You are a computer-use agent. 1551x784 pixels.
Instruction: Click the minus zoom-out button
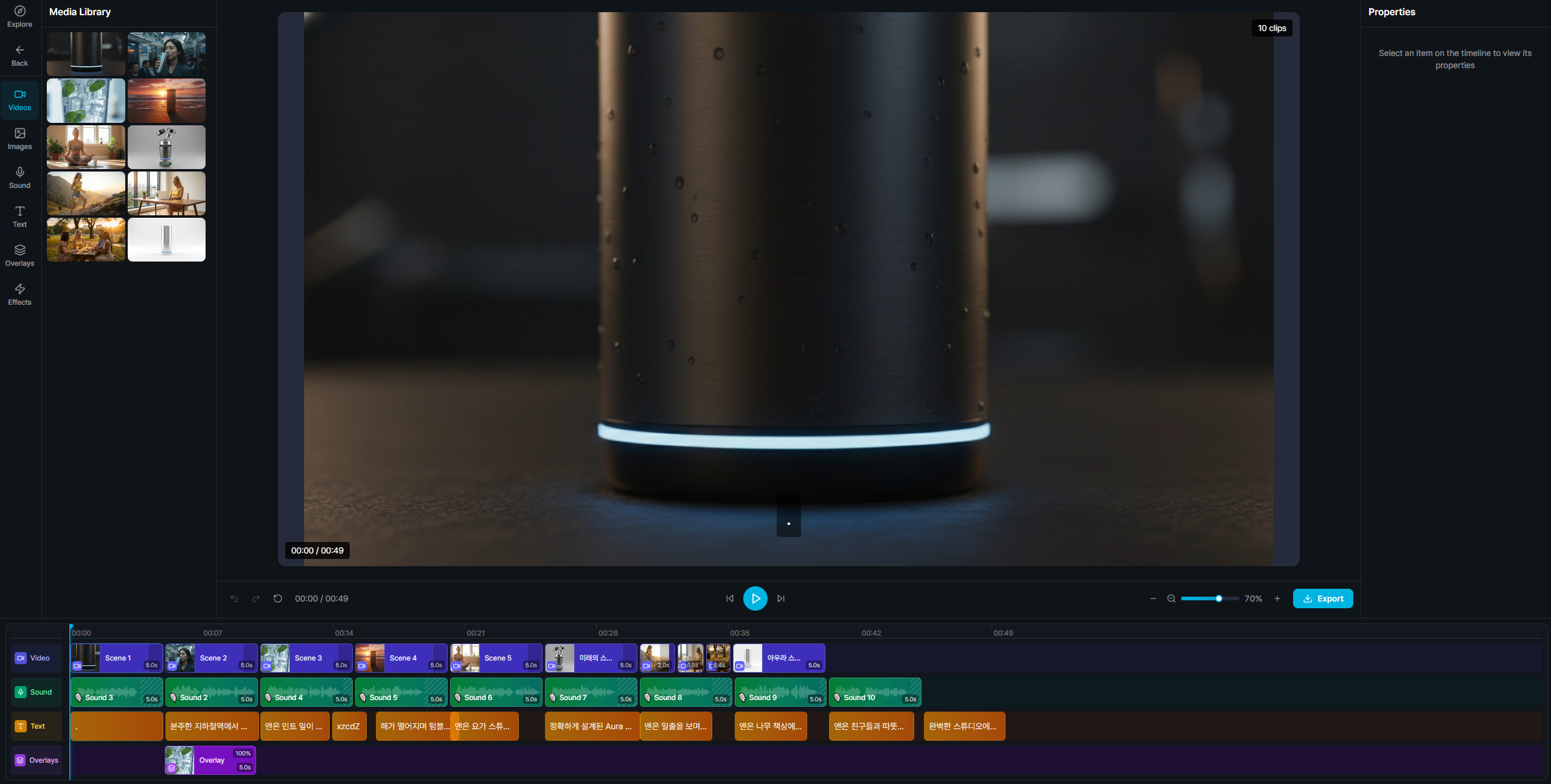coord(1153,598)
